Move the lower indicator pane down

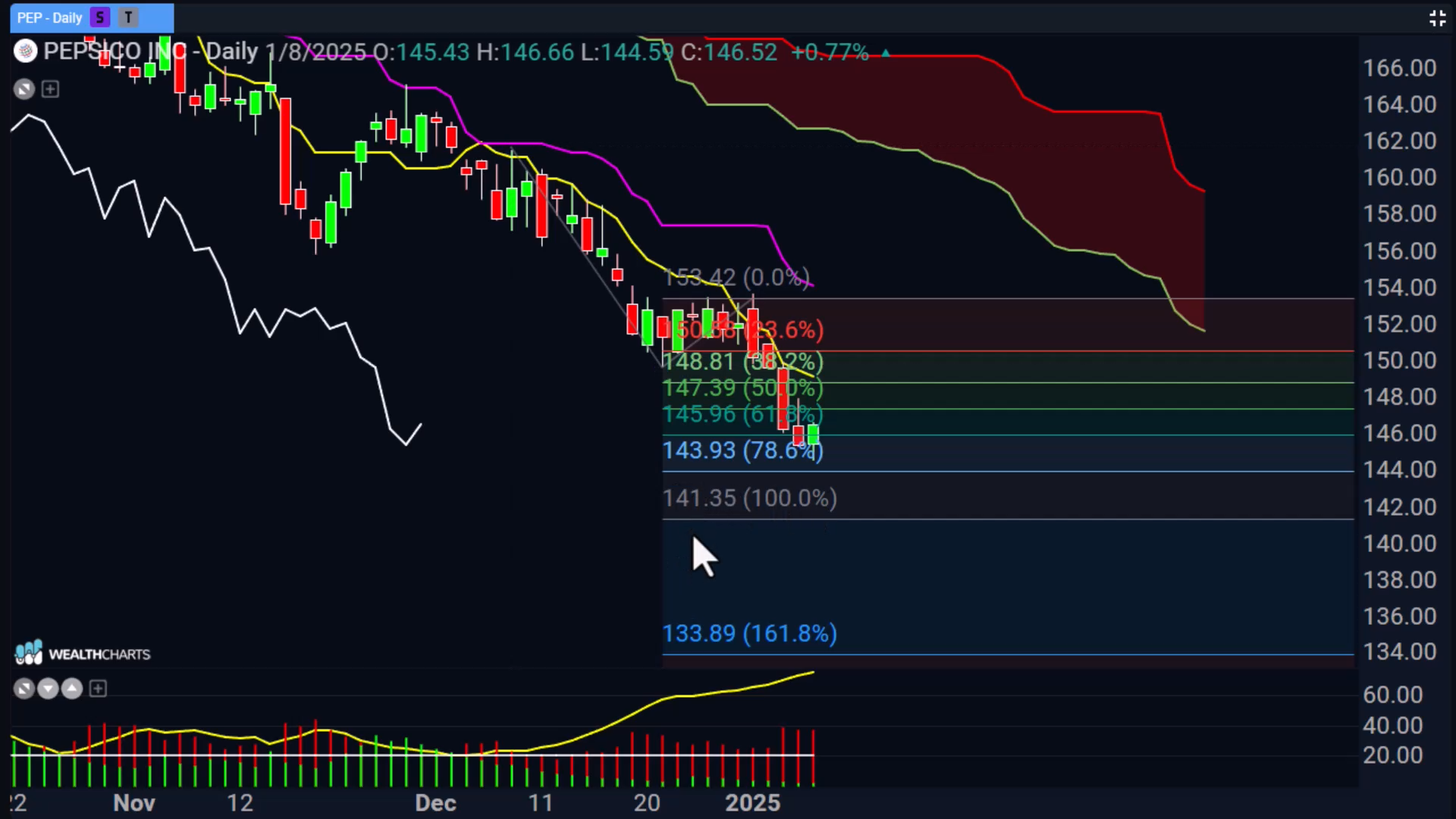click(x=48, y=689)
